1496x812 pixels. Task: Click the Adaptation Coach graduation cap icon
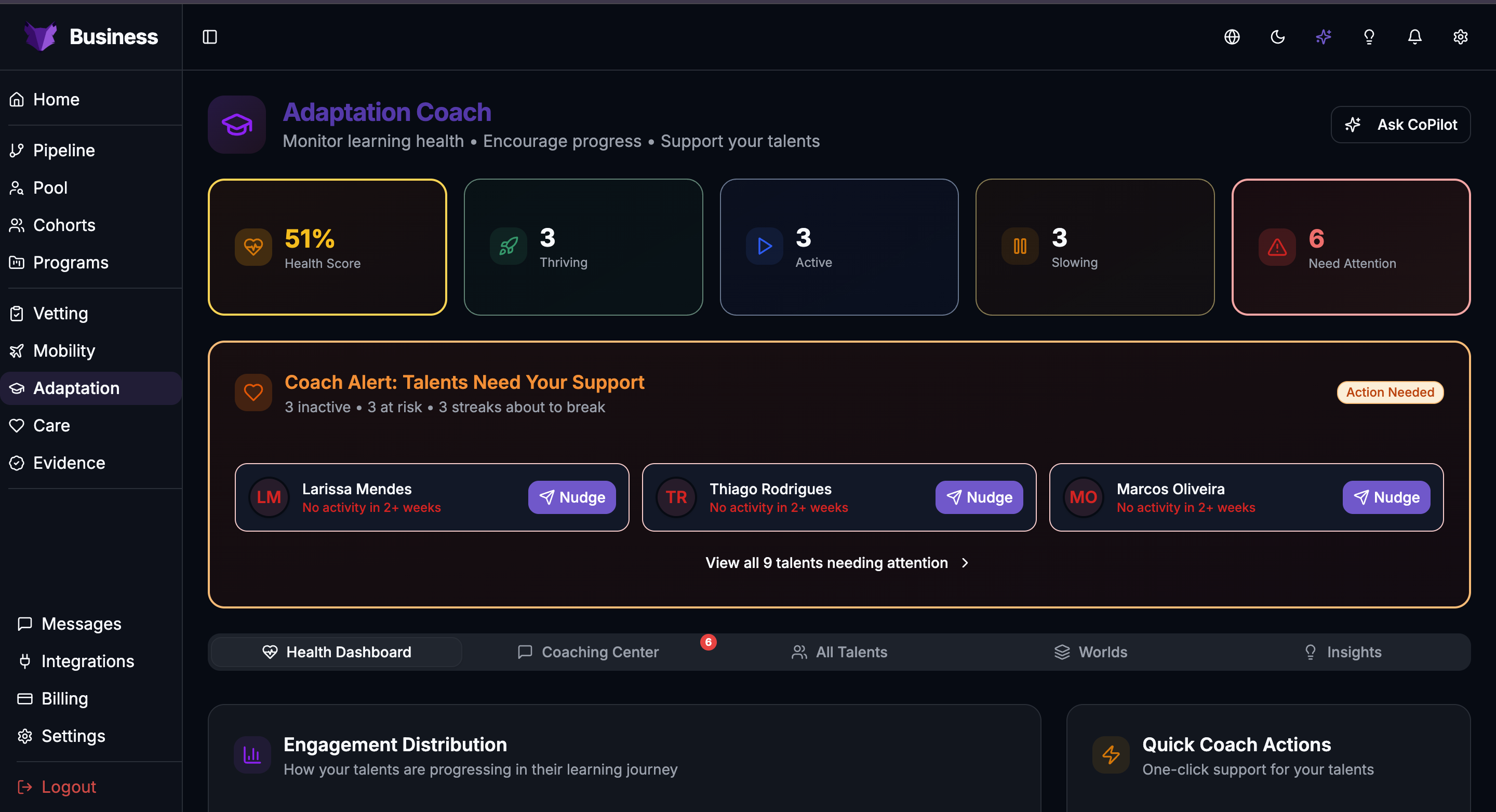[x=237, y=125]
